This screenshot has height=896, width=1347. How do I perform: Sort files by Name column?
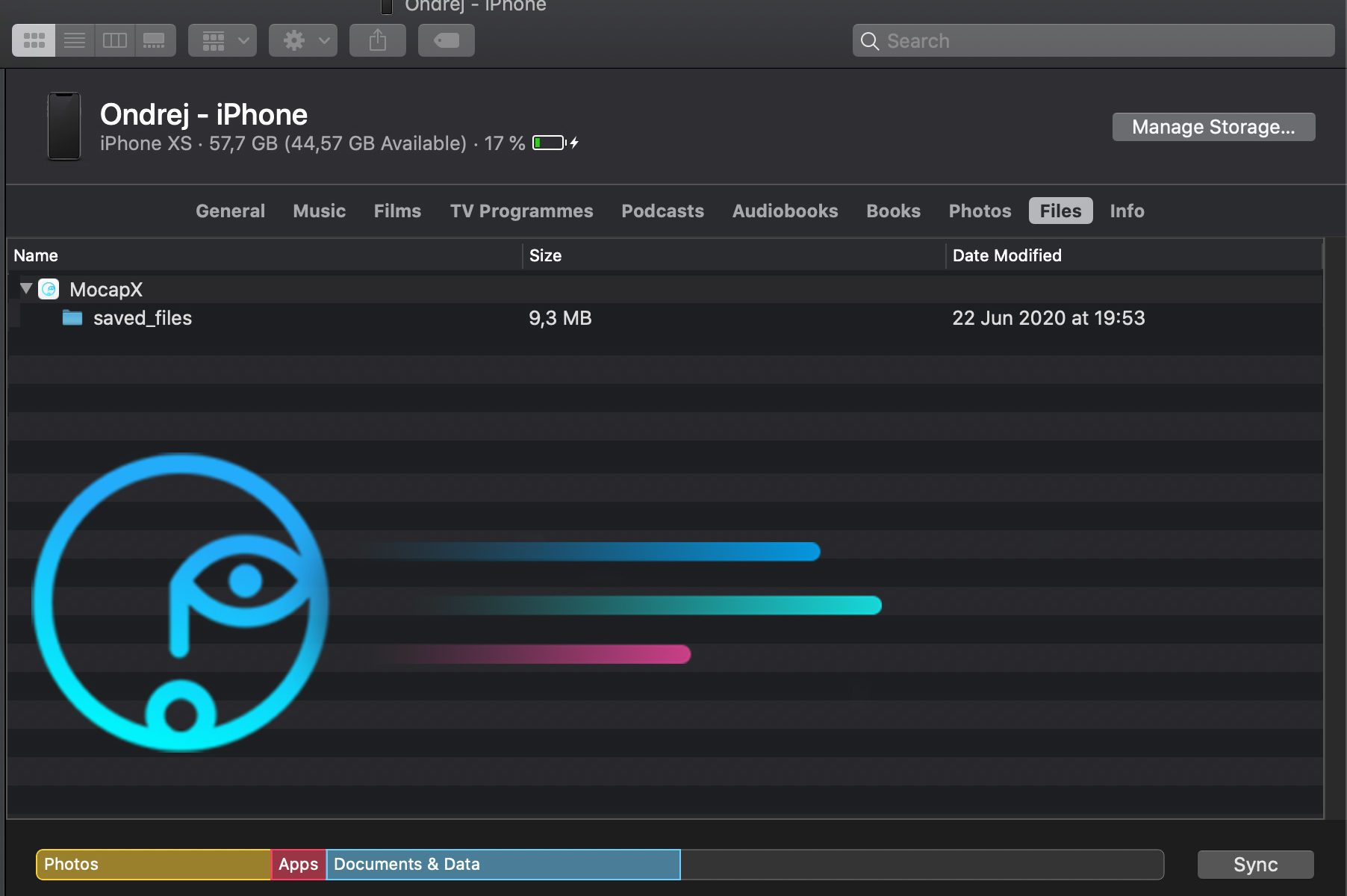(264, 255)
